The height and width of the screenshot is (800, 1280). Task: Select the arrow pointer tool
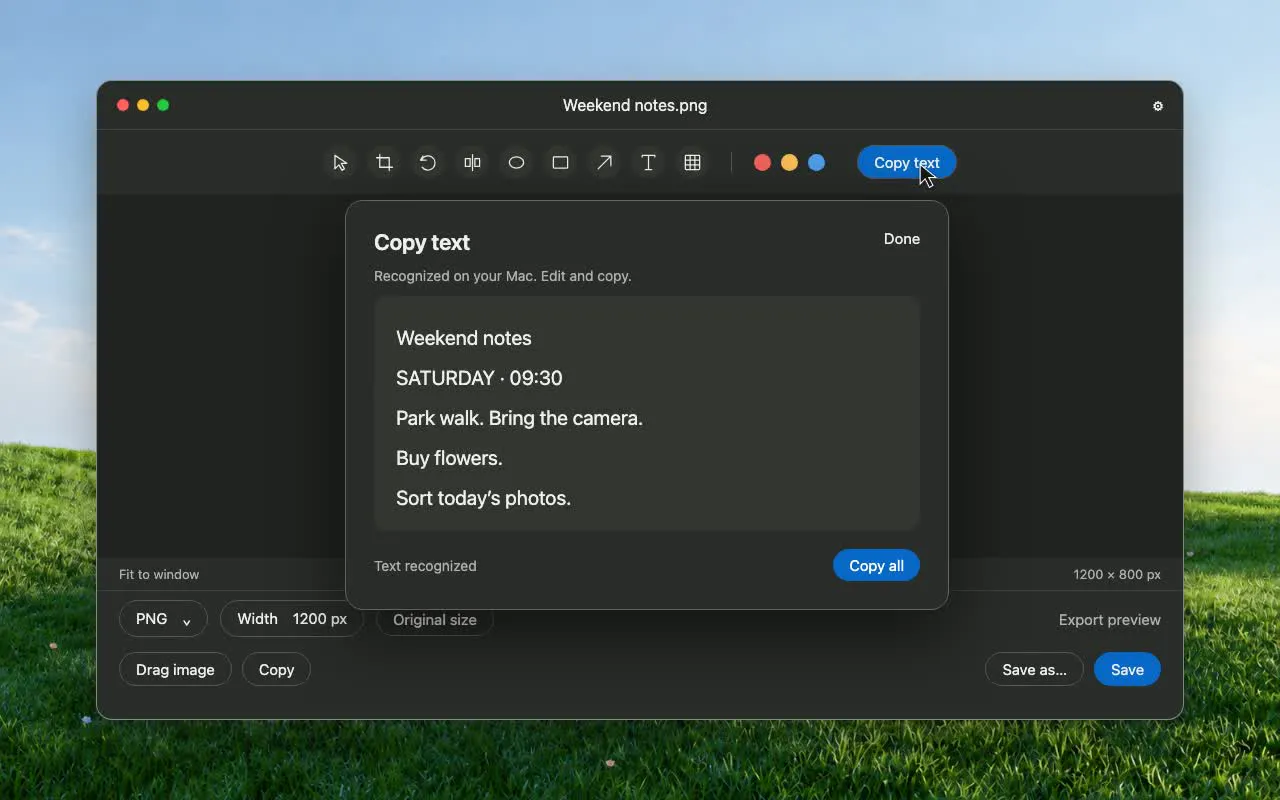point(340,163)
